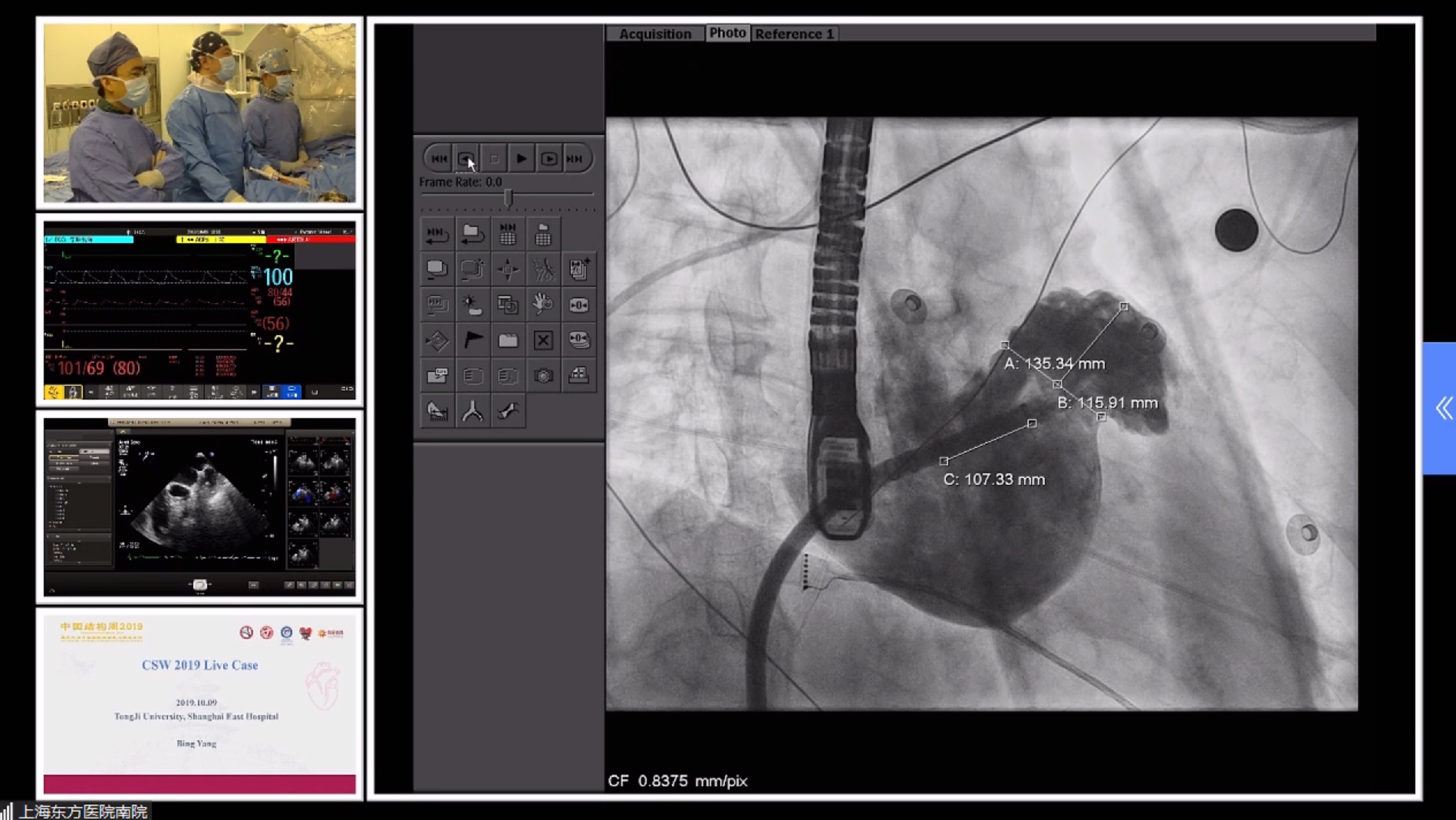
Task: Click the stacked zero reset icon
Action: tap(578, 340)
